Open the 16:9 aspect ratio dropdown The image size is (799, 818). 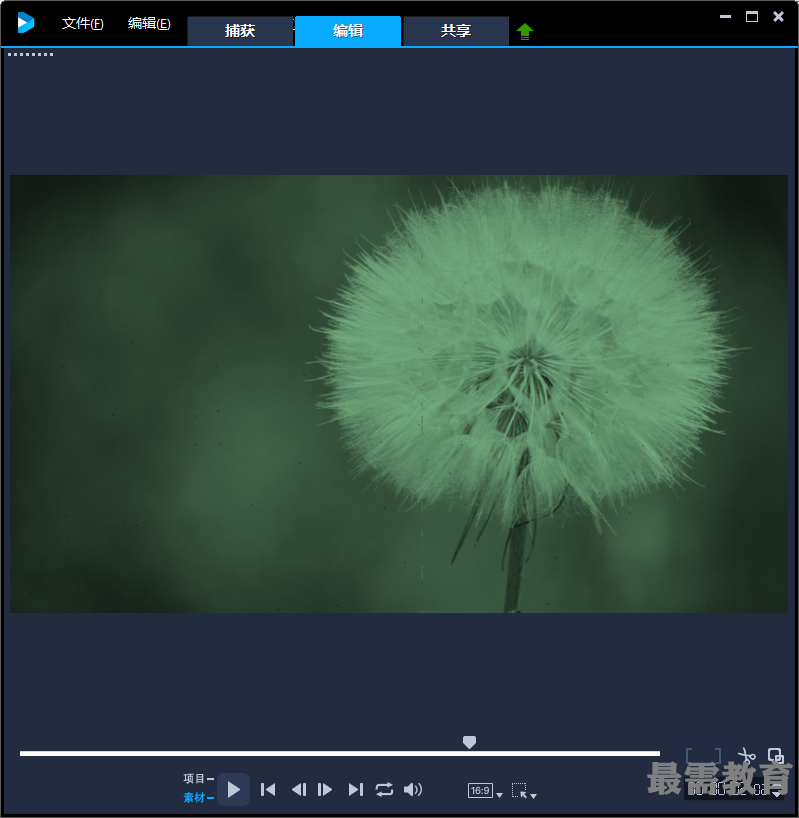pyautogui.click(x=485, y=791)
